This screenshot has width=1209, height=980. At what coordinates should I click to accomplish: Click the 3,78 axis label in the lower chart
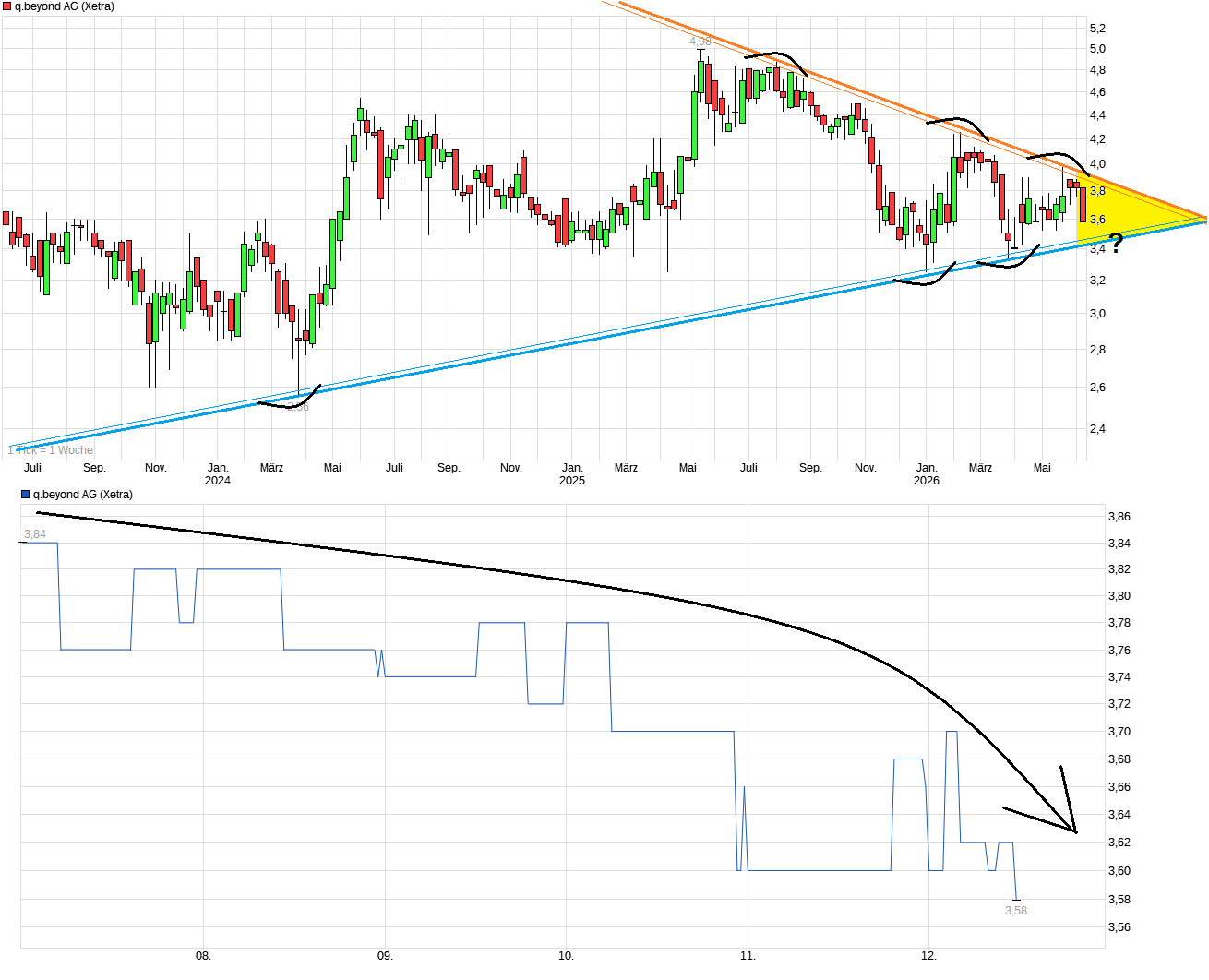click(x=1119, y=623)
